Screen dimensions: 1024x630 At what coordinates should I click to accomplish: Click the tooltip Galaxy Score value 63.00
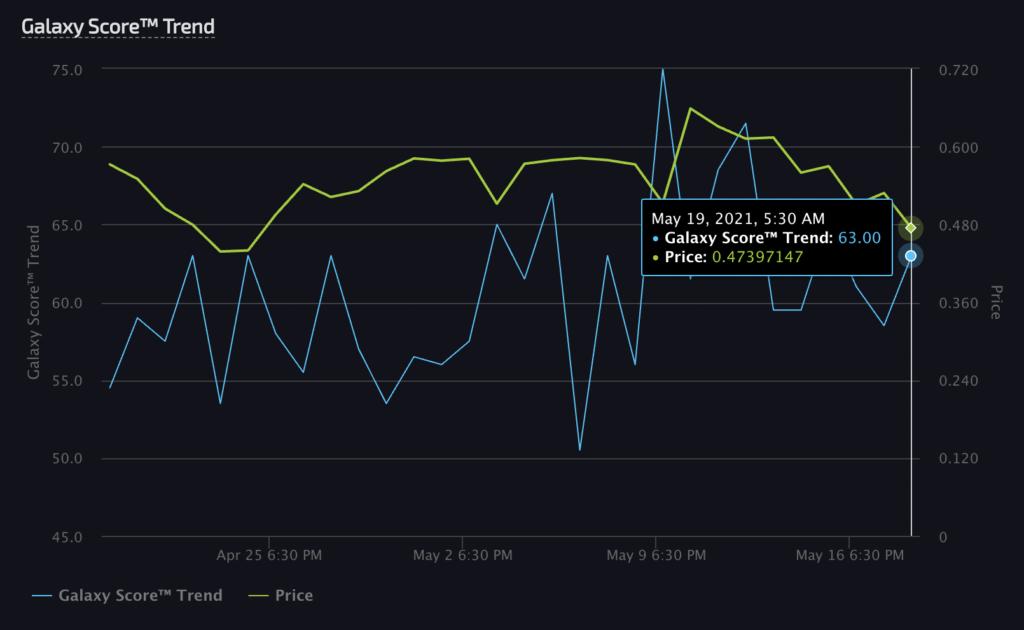859,238
